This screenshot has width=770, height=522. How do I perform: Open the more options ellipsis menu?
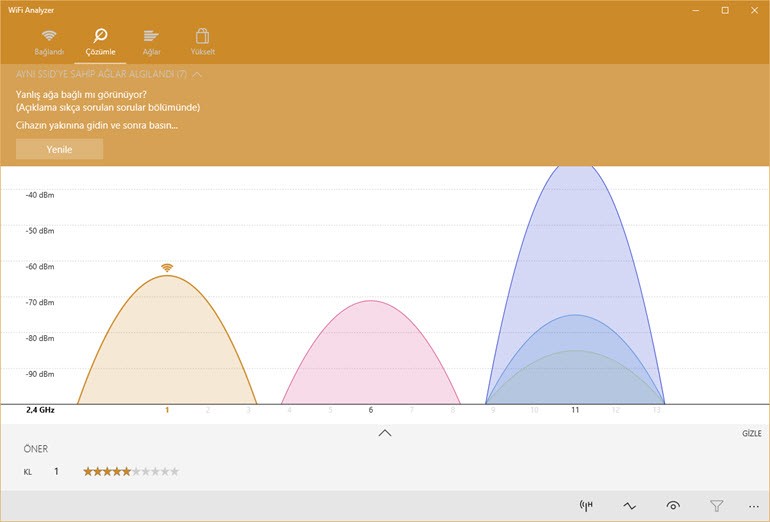pos(754,506)
